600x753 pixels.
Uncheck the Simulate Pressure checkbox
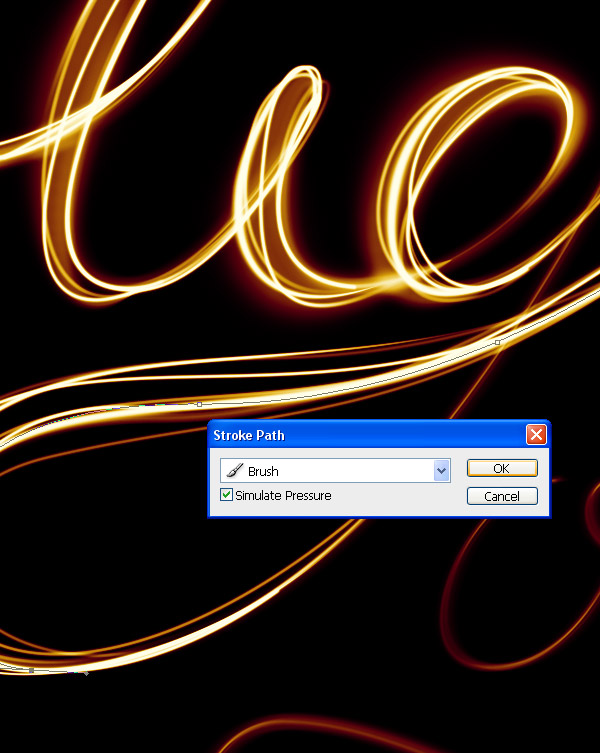226,495
